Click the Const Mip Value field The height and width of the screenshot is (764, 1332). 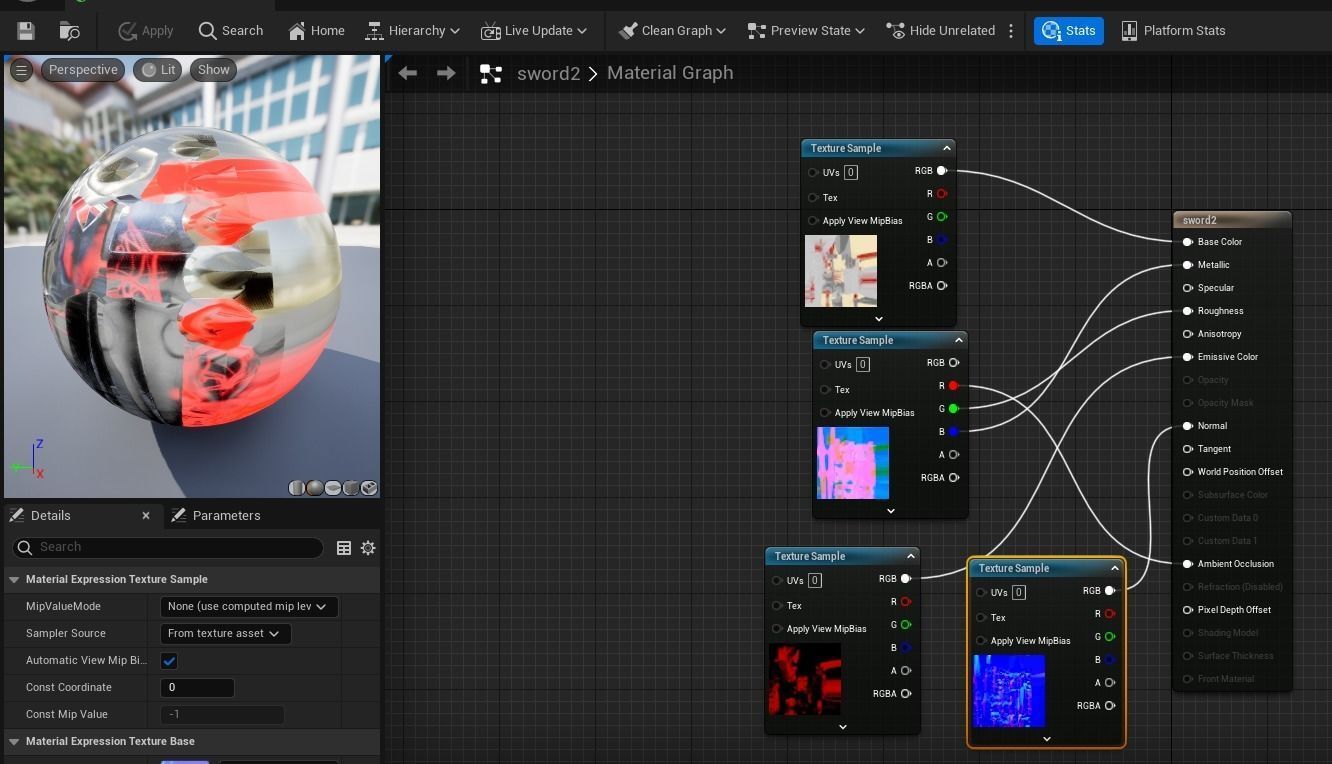(222, 715)
